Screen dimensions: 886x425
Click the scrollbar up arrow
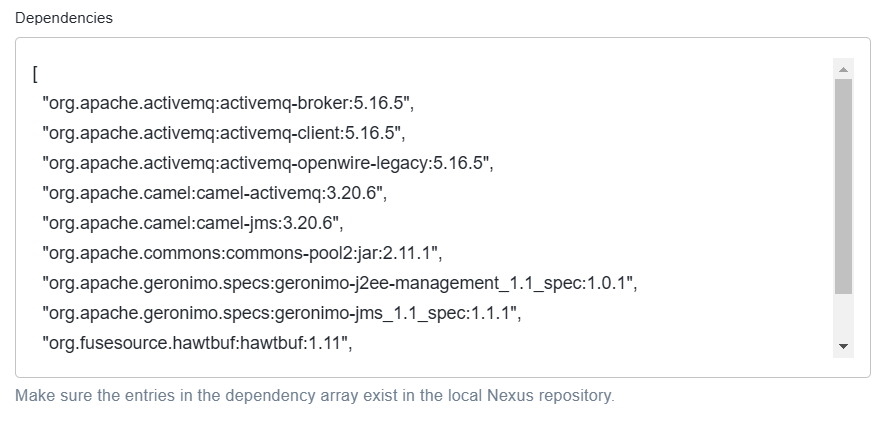(x=843, y=70)
